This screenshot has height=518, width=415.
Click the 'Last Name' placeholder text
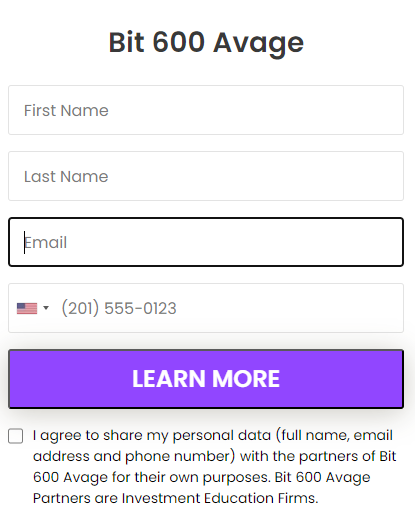66,176
